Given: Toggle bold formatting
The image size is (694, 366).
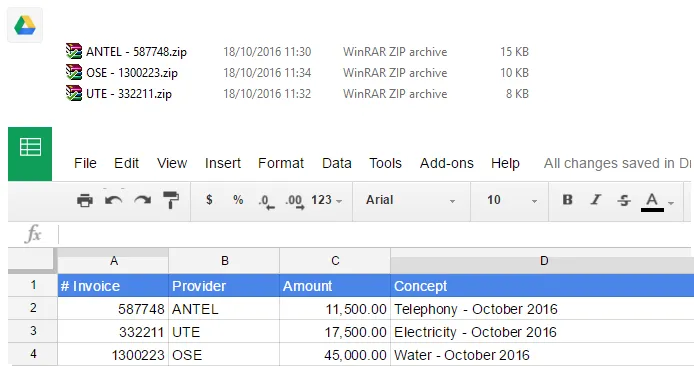Looking at the screenshot, I should click(x=567, y=200).
